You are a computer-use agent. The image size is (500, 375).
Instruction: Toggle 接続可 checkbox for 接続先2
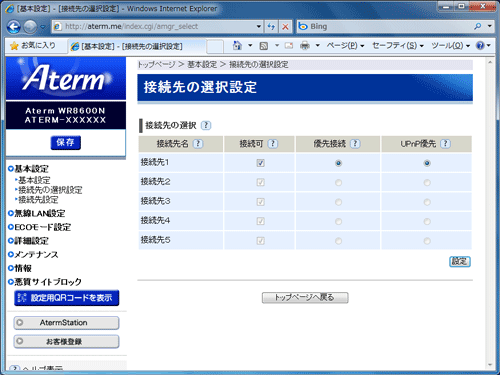click(260, 182)
